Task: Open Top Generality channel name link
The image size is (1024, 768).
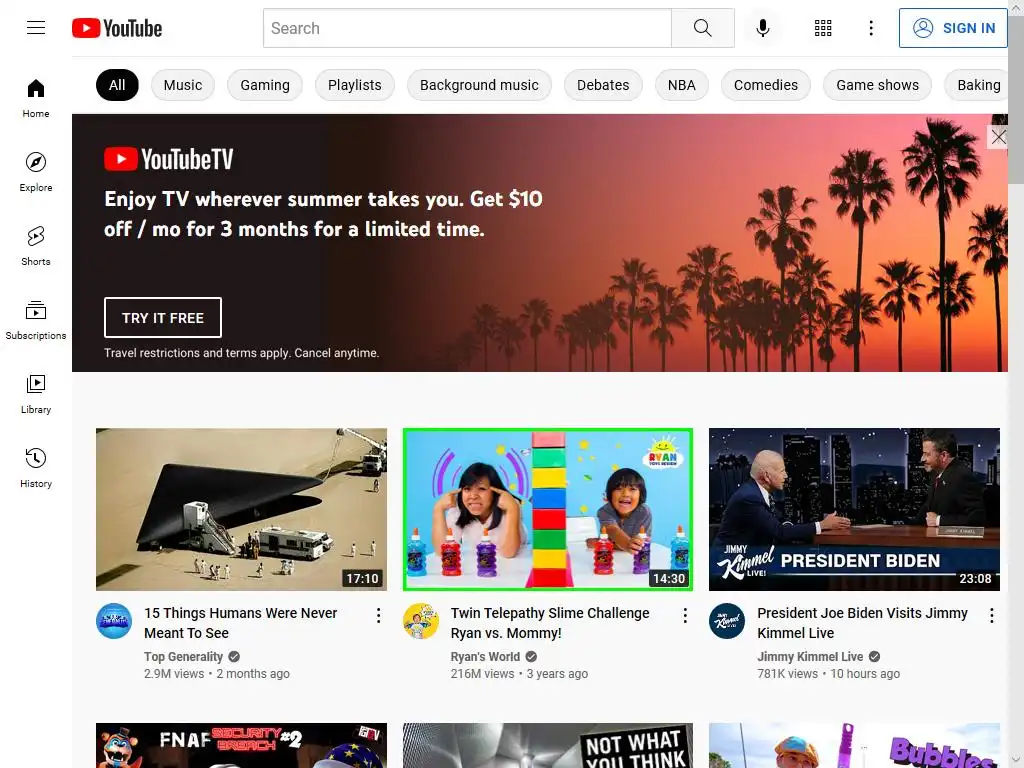Action: click(x=184, y=657)
